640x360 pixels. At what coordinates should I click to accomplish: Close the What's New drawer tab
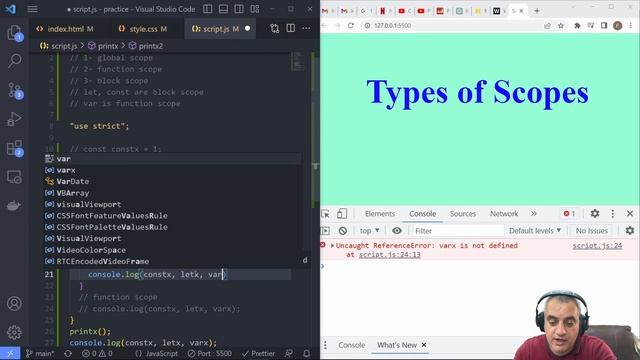424,345
